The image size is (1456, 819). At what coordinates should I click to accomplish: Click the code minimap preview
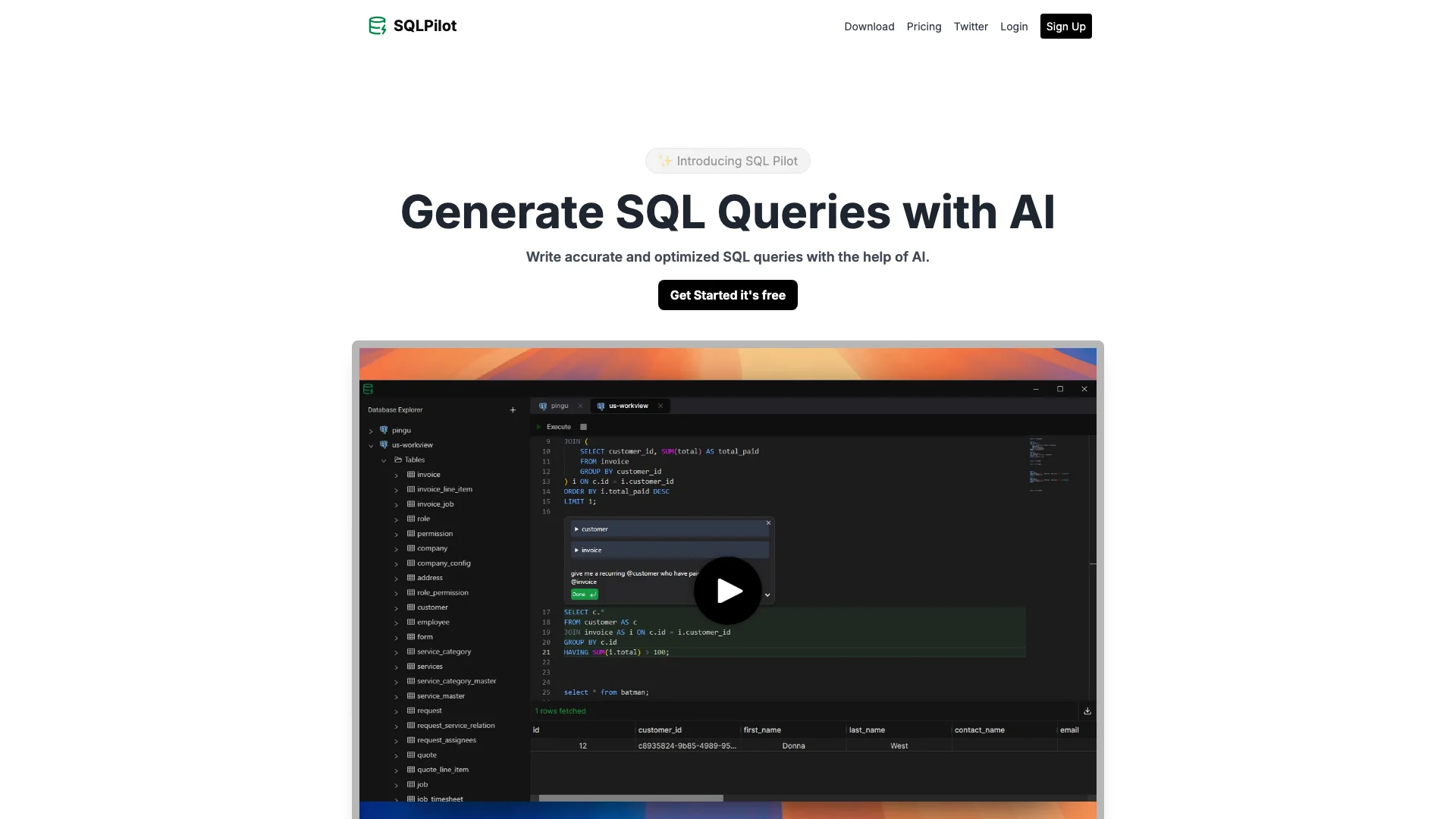1050,464
